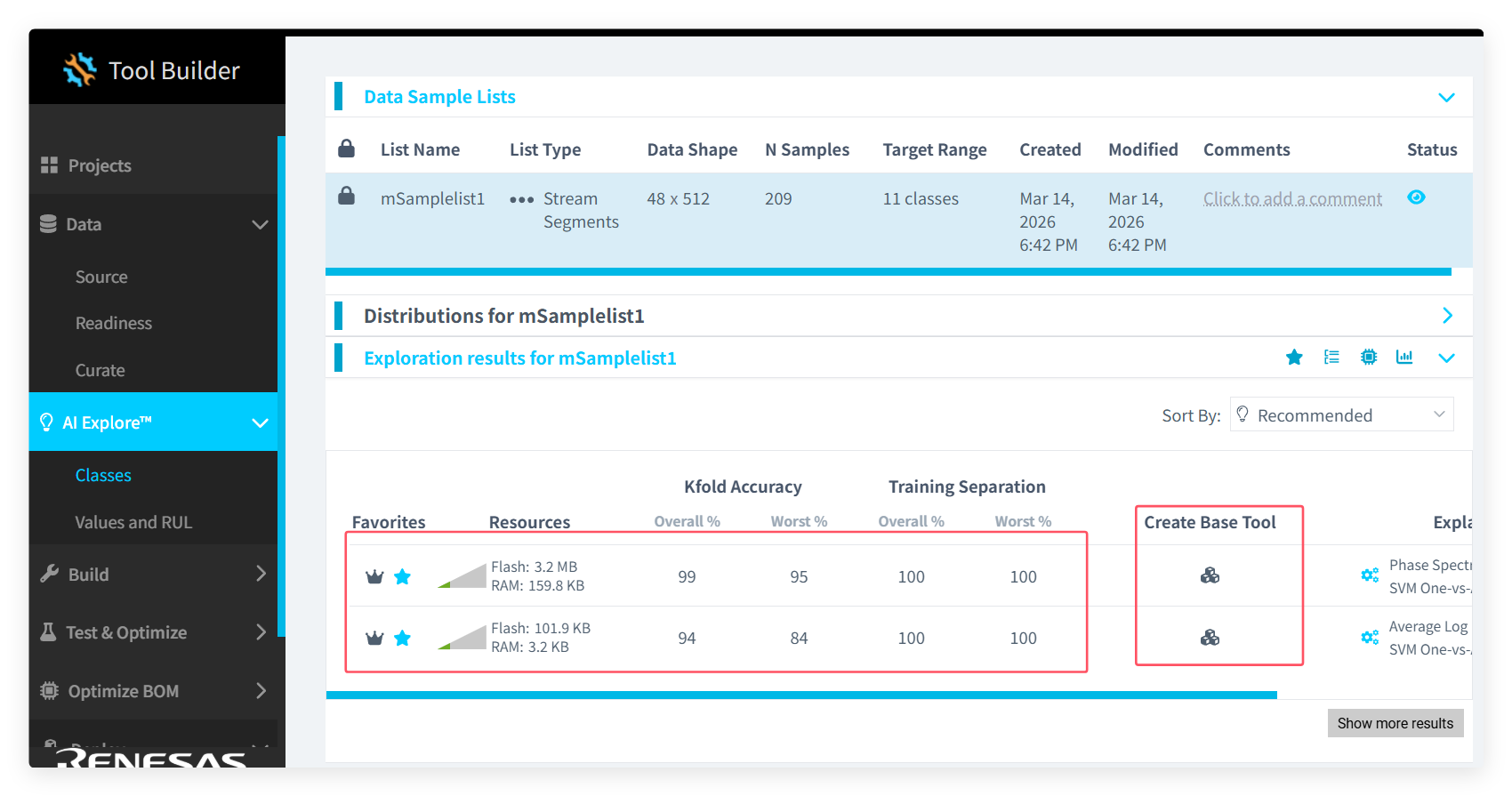The height and width of the screenshot is (796, 1512).
Task: Click Show more results button
Action: click(x=1395, y=723)
